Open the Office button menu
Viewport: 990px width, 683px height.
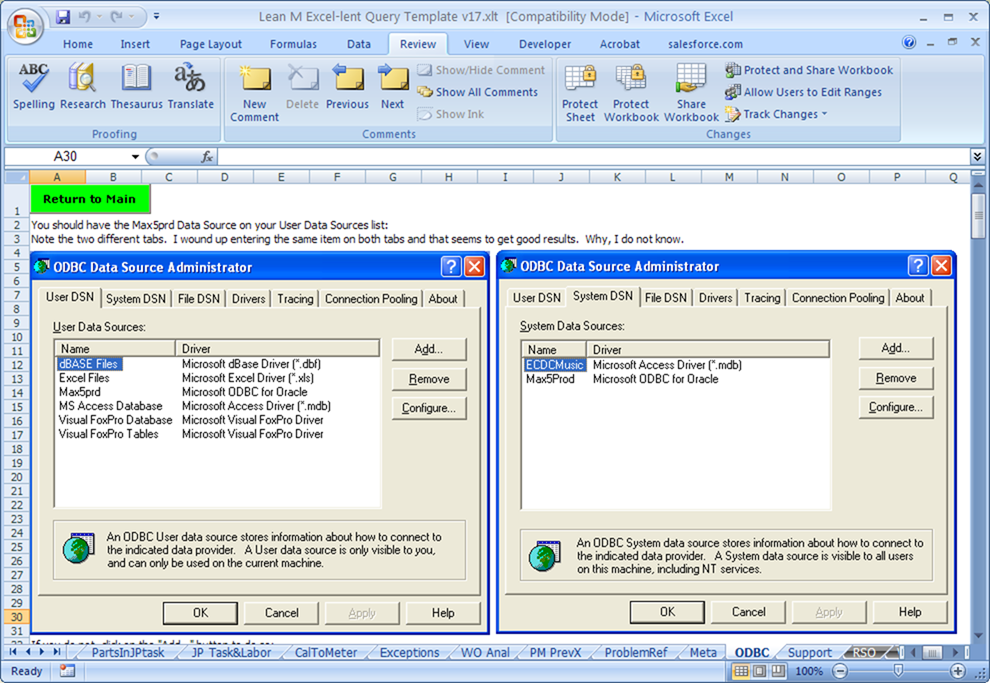pyautogui.click(x=25, y=26)
